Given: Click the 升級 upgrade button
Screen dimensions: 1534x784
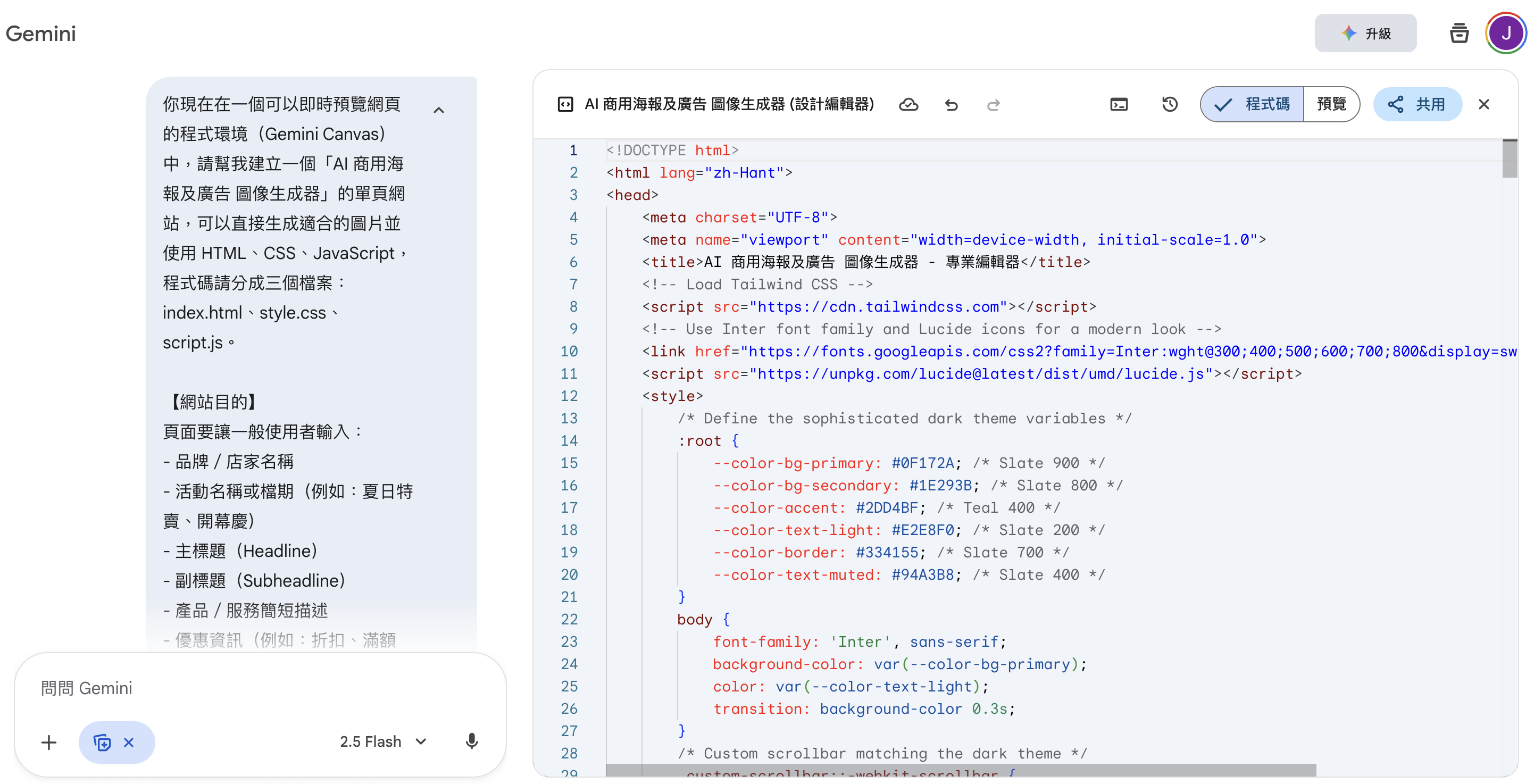Looking at the screenshot, I should [x=1365, y=34].
